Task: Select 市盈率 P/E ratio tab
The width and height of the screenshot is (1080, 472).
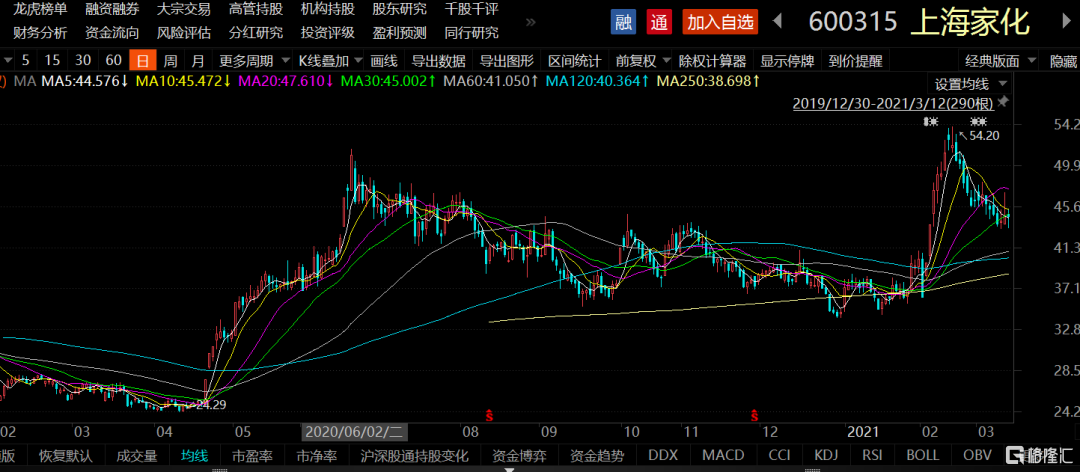Action: (x=252, y=455)
